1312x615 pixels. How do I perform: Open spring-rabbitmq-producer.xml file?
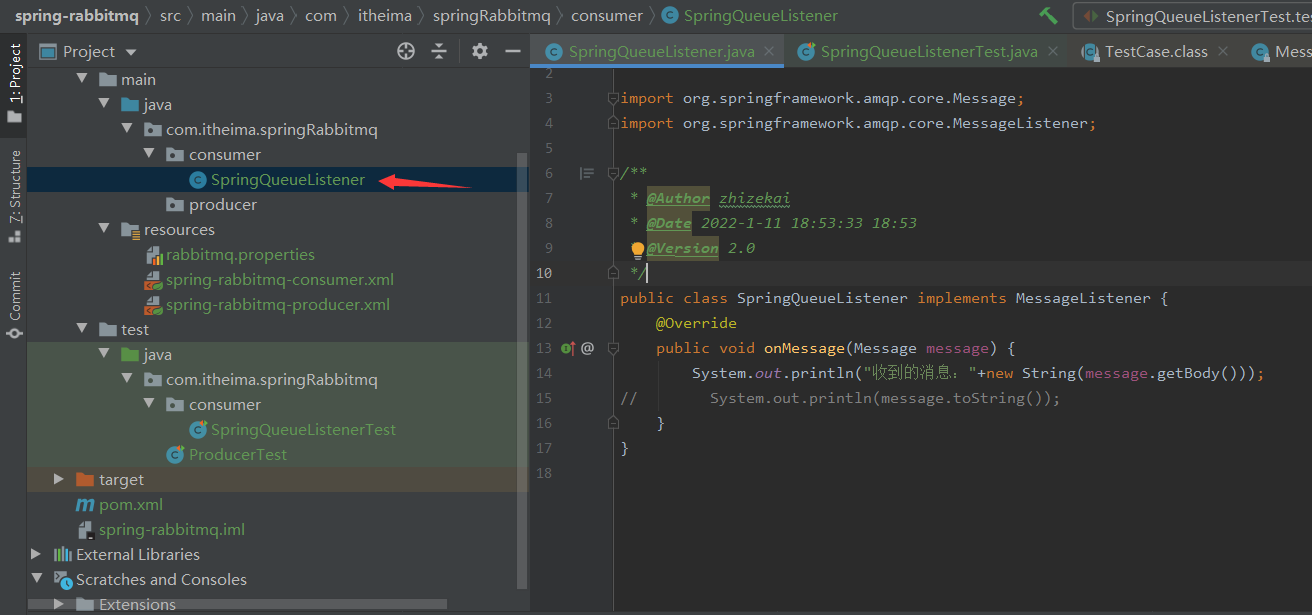coord(278,304)
